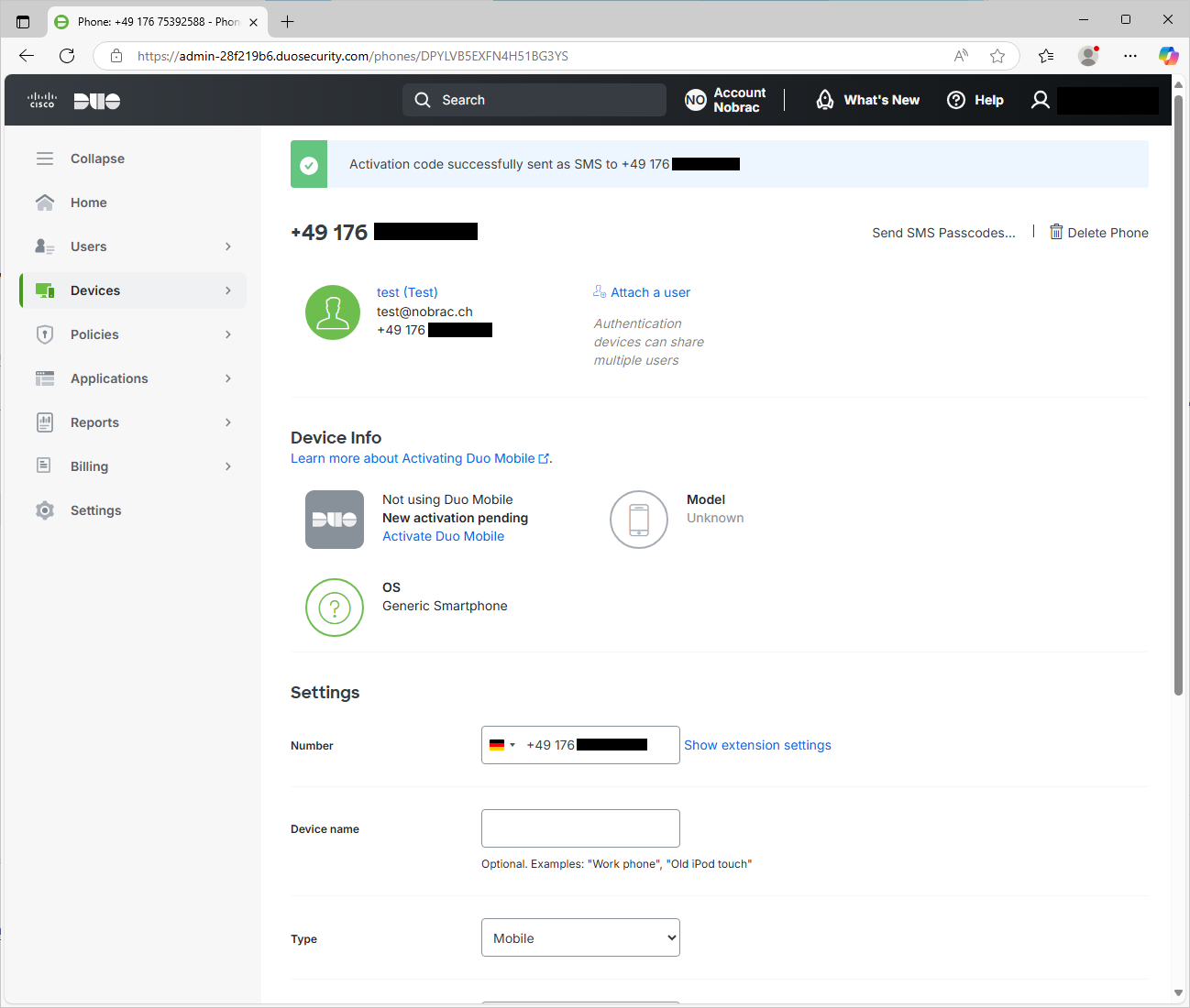Select Policies in the sidebar
Image resolution: width=1190 pixels, height=1008 pixels.
pyautogui.click(x=94, y=334)
